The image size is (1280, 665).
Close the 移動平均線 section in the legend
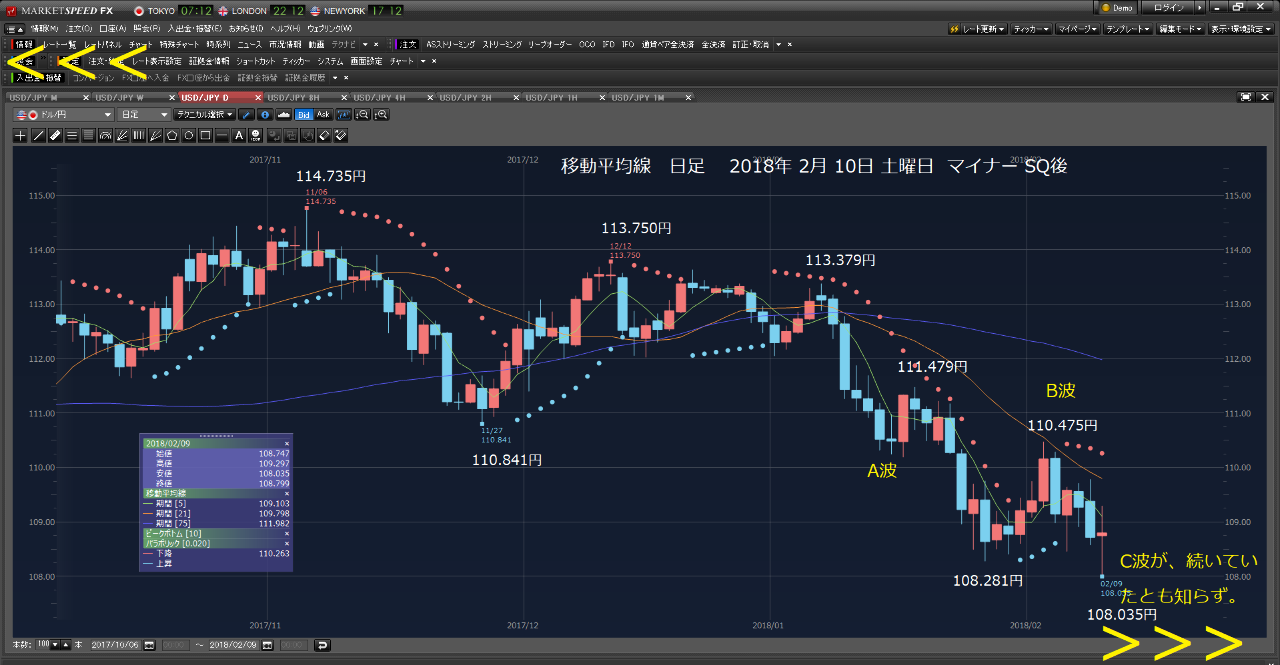[286, 493]
